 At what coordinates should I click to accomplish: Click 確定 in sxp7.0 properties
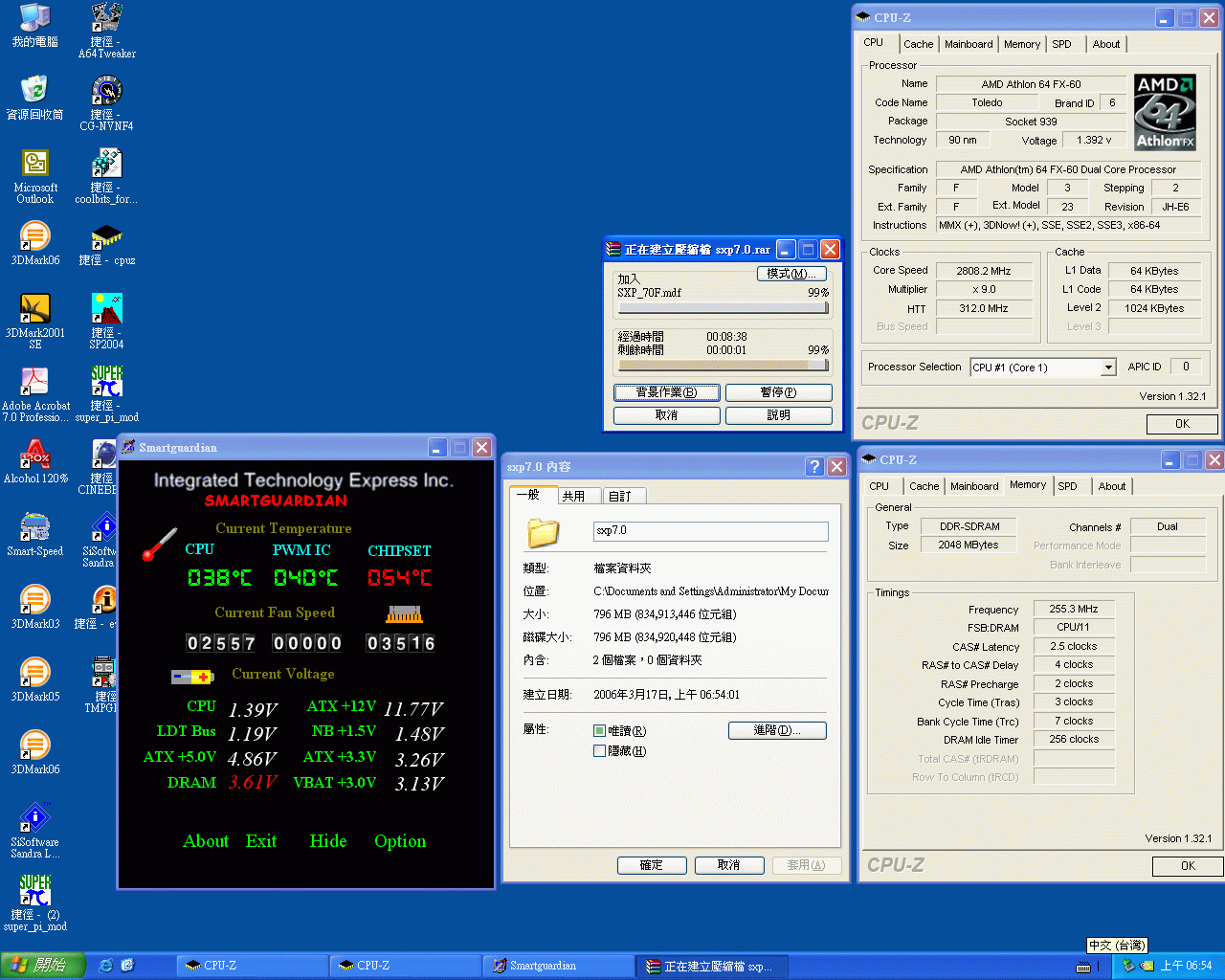[652, 865]
